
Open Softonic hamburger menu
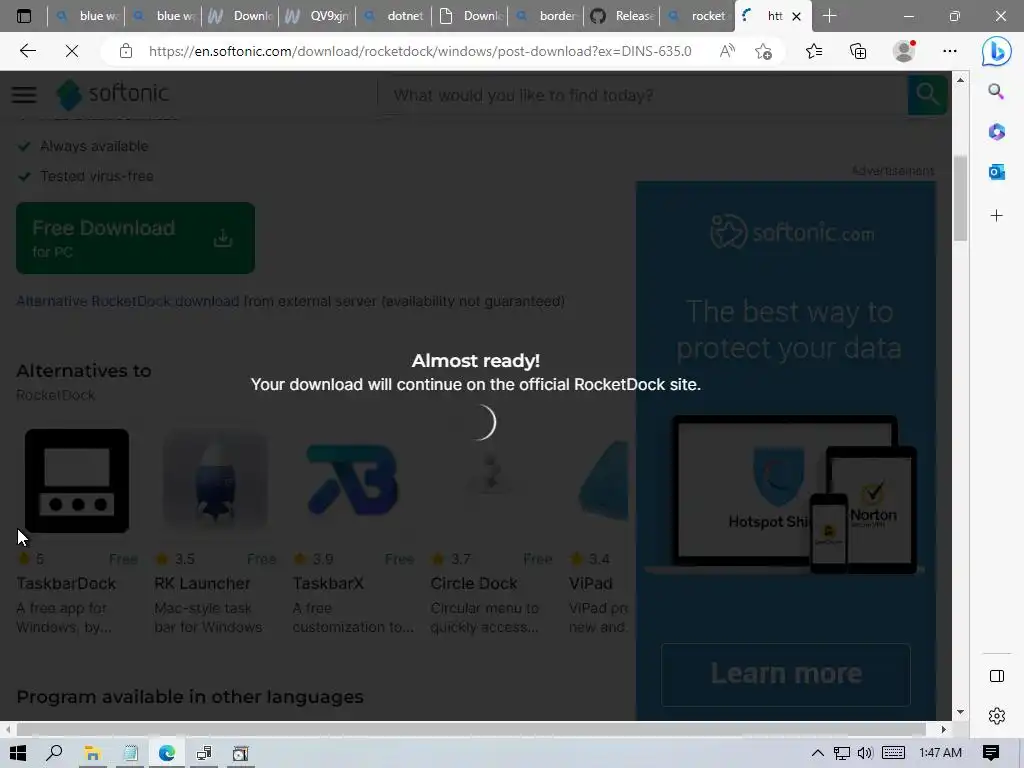[24, 95]
